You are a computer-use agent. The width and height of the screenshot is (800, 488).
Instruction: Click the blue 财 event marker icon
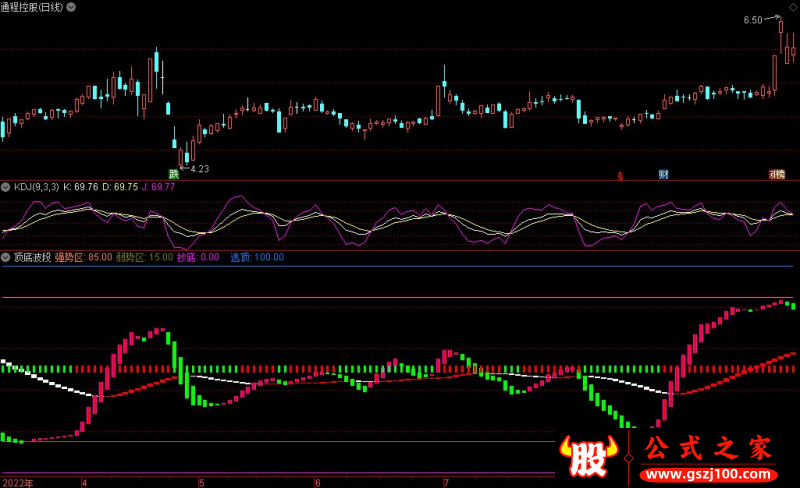click(663, 174)
